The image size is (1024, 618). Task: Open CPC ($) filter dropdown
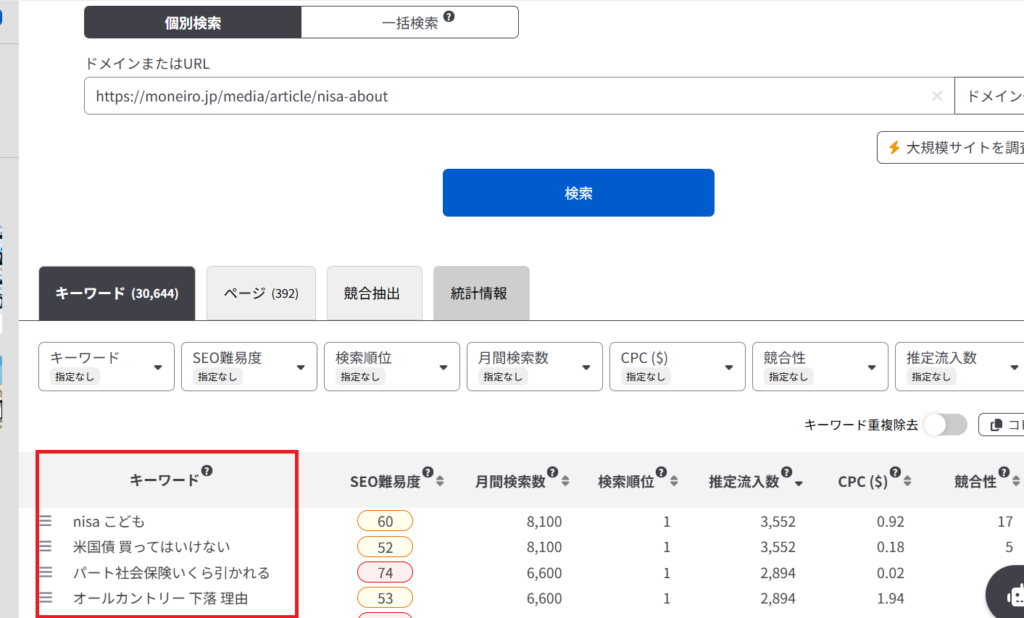[x=677, y=366]
